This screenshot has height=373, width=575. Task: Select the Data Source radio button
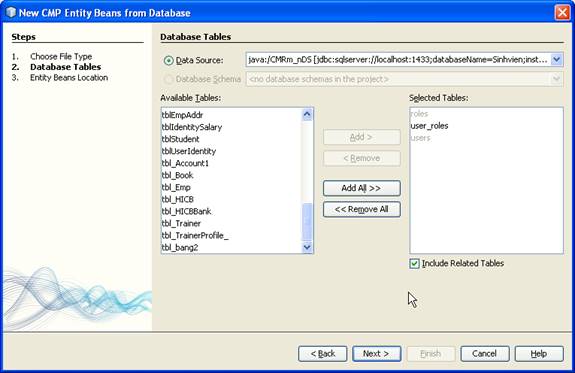pos(168,61)
